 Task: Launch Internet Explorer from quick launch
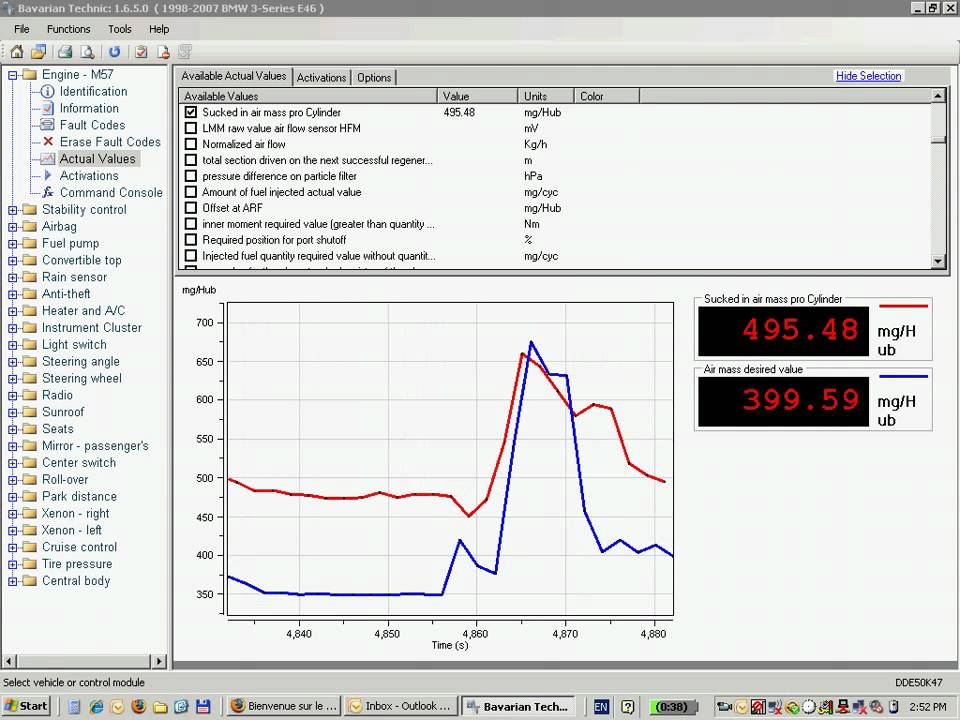(96, 706)
